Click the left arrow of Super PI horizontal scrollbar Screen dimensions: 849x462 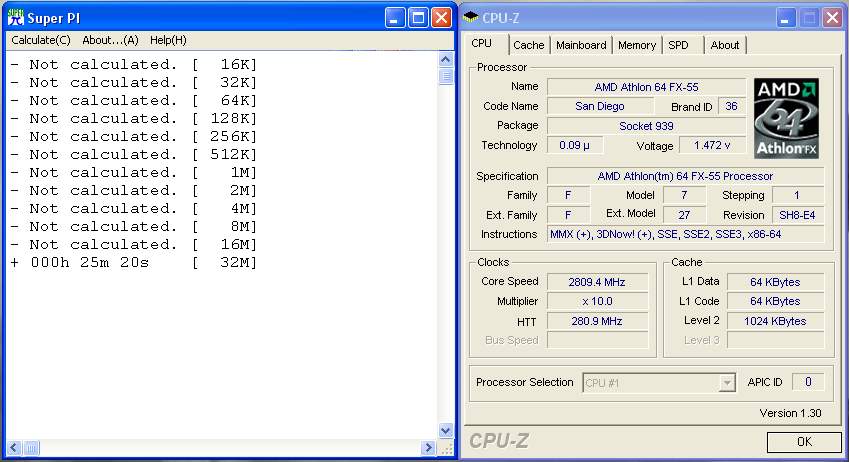pyautogui.click(x=14, y=448)
